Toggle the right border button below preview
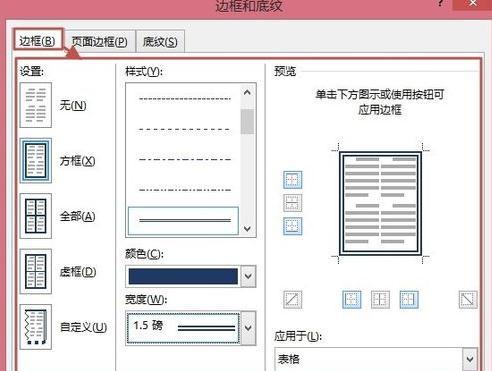 click(409, 299)
